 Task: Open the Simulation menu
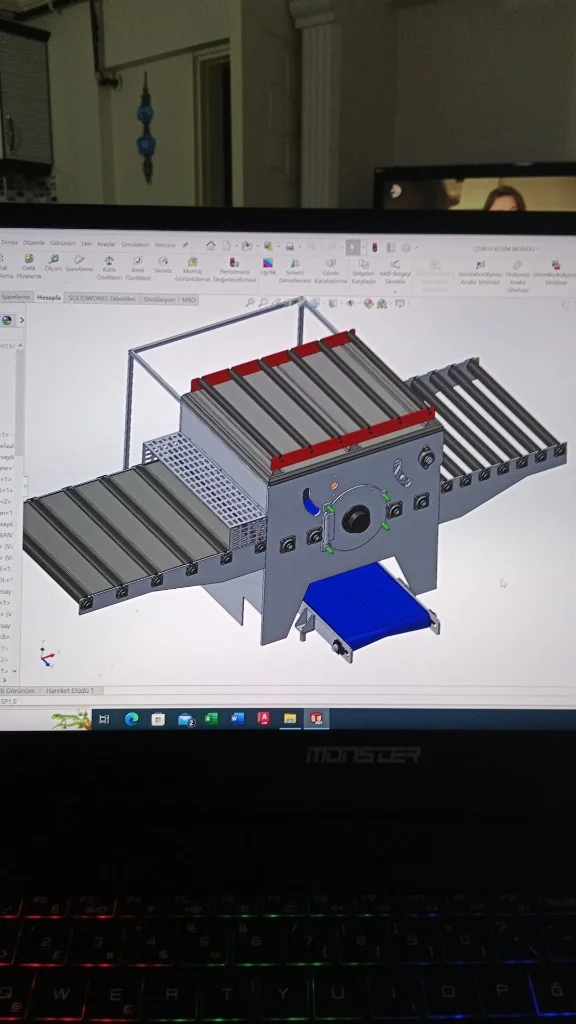coord(135,244)
